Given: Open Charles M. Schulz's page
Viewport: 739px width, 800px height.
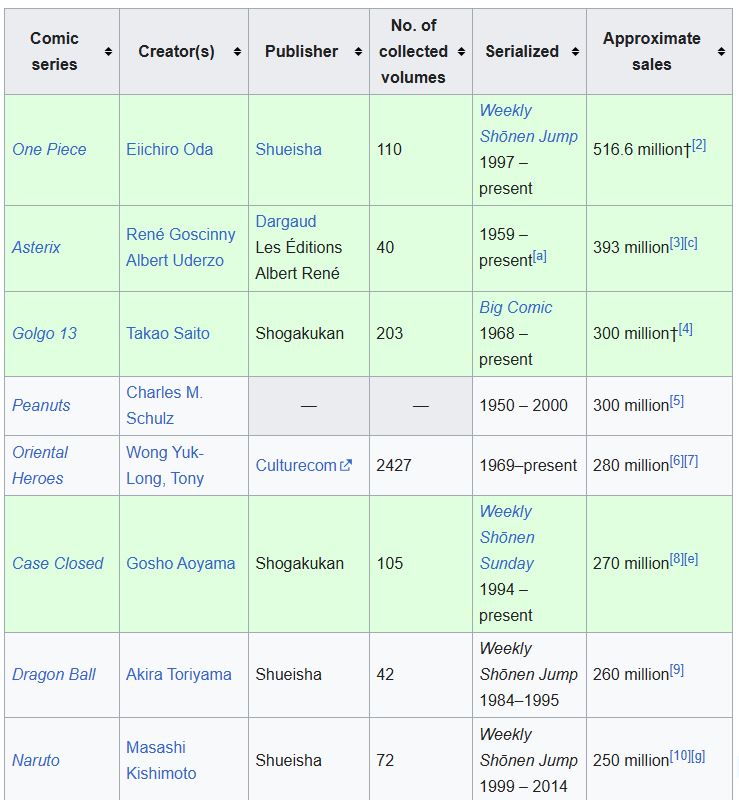Looking at the screenshot, I should pos(164,405).
